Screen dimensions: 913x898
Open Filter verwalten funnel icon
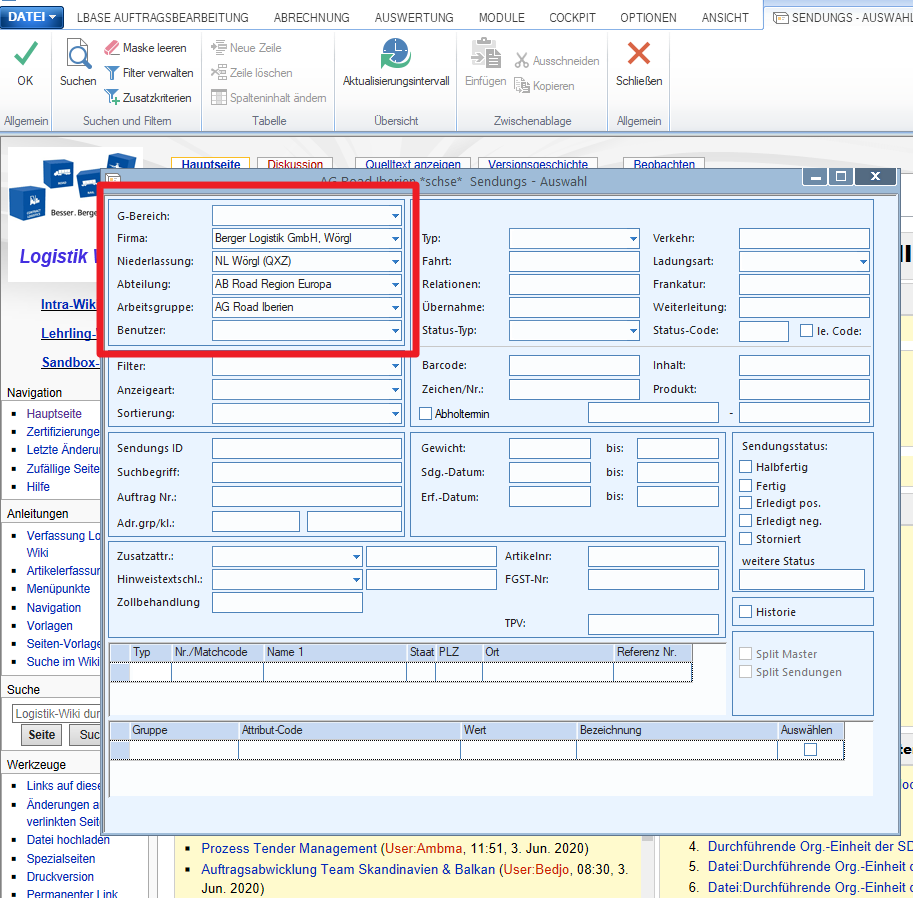[111, 73]
